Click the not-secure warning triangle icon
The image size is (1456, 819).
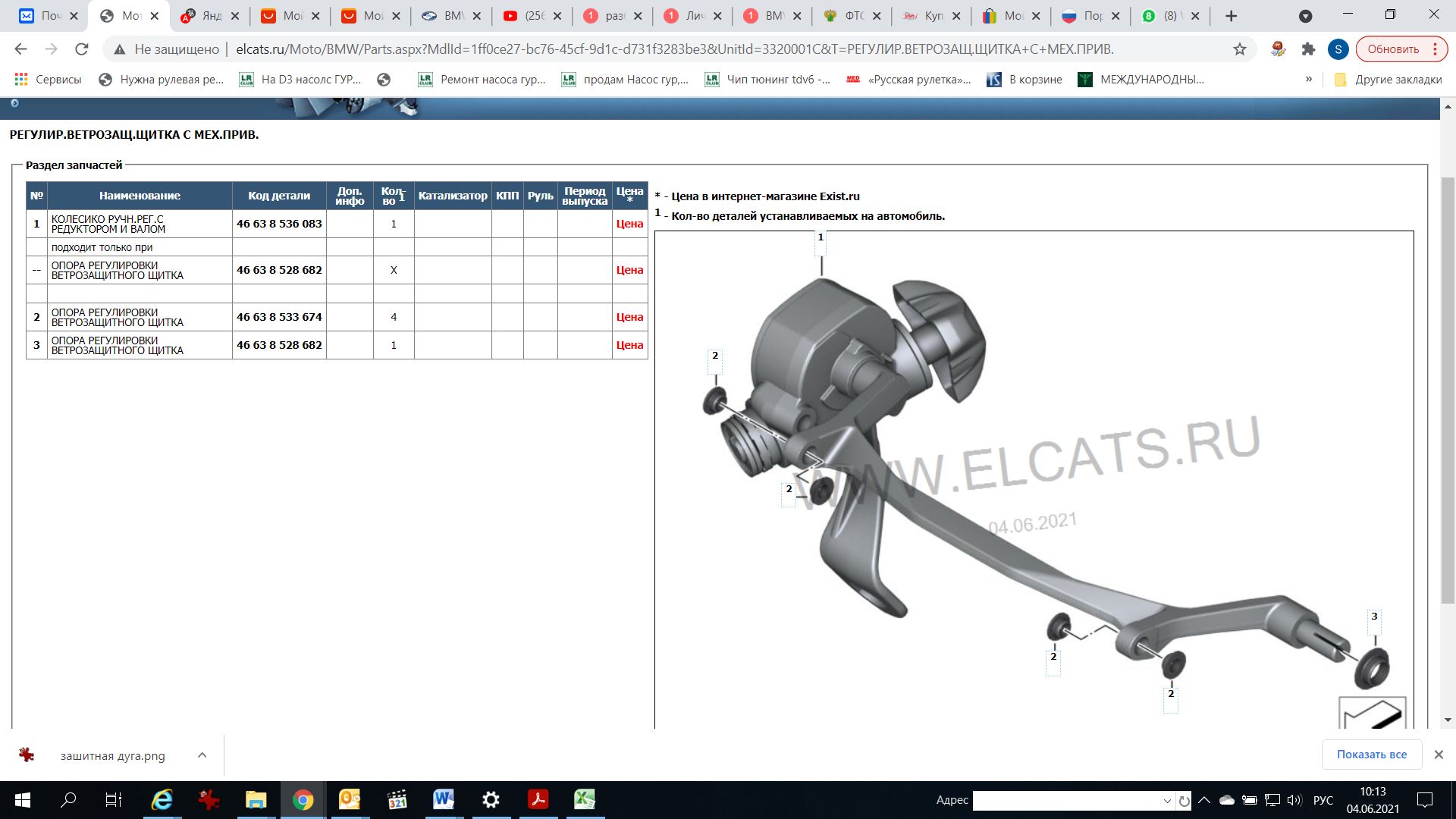119,49
